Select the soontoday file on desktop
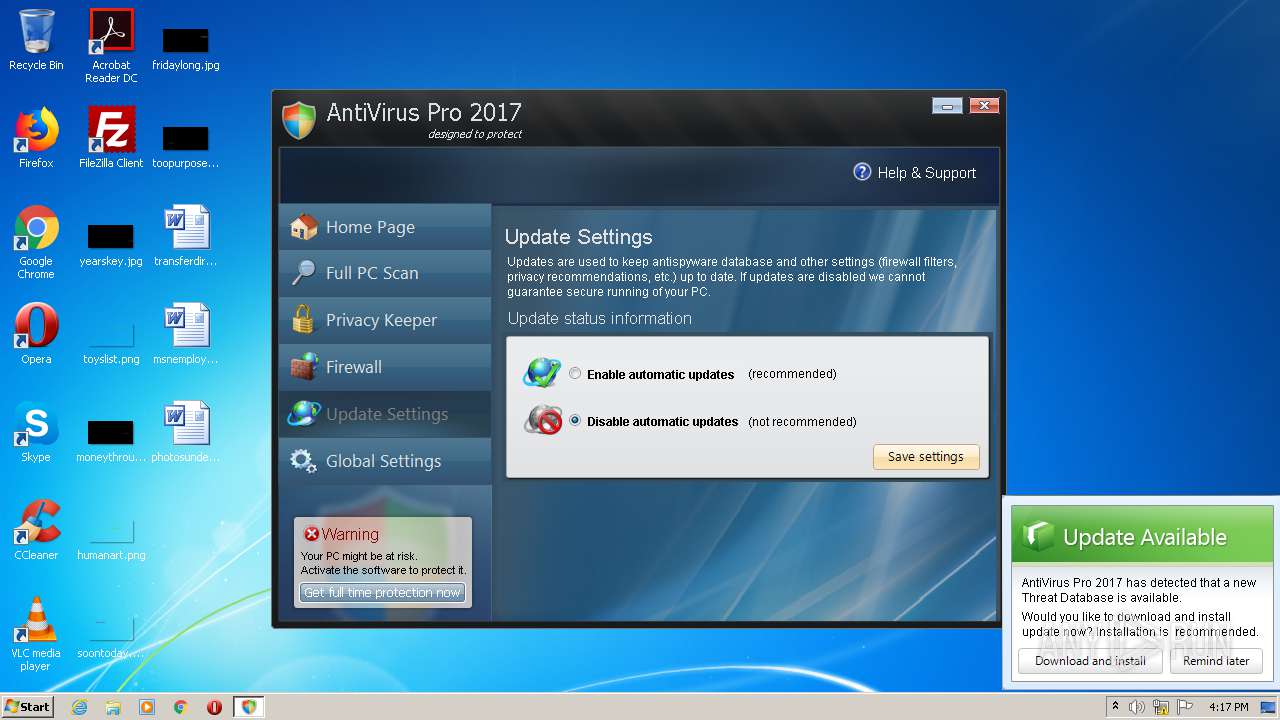This screenshot has width=1280, height=720. click(x=111, y=635)
